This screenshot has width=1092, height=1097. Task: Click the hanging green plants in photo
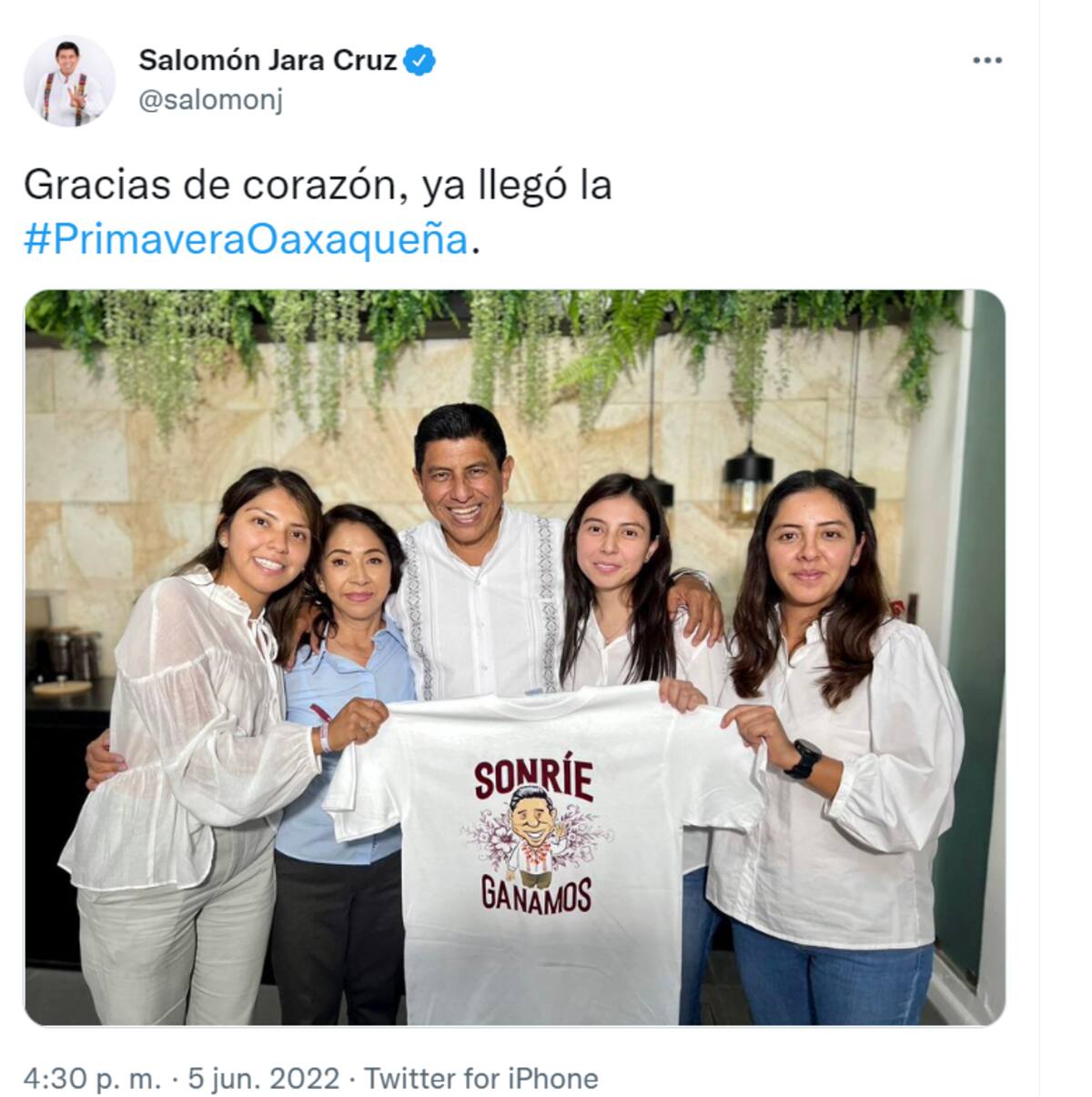pos(491,350)
